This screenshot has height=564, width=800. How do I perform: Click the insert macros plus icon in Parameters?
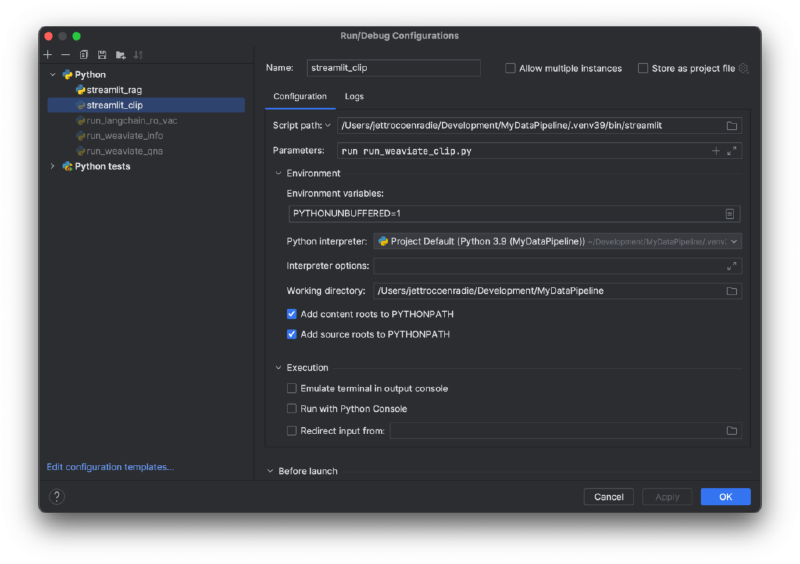716,151
